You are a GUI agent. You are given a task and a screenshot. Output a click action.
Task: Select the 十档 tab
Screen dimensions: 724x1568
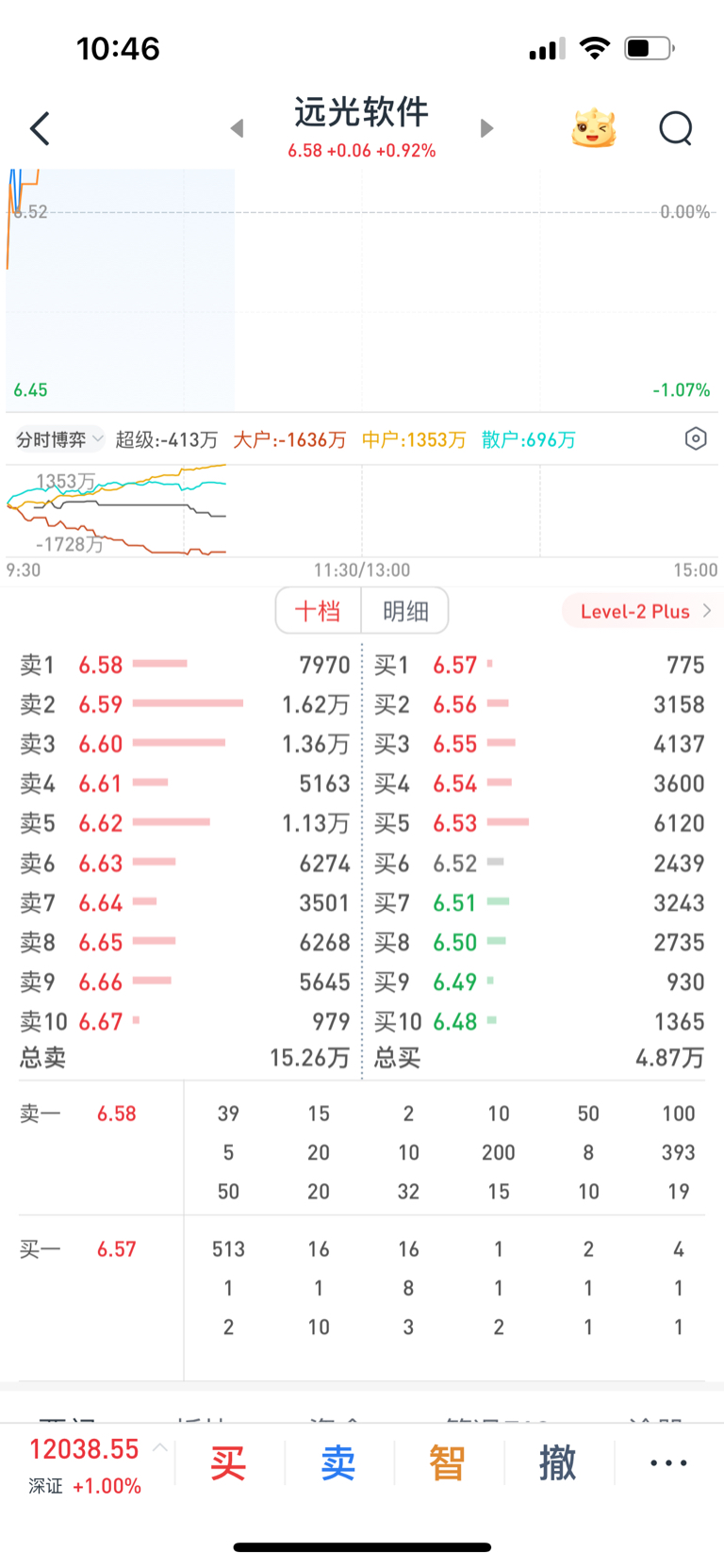click(x=318, y=611)
